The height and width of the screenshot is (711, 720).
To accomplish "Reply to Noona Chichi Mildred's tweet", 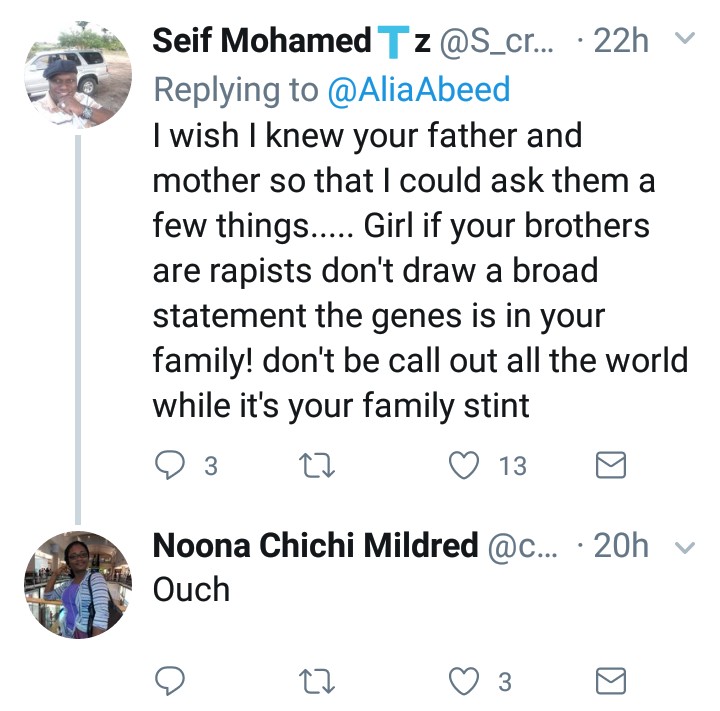I will coord(172,681).
